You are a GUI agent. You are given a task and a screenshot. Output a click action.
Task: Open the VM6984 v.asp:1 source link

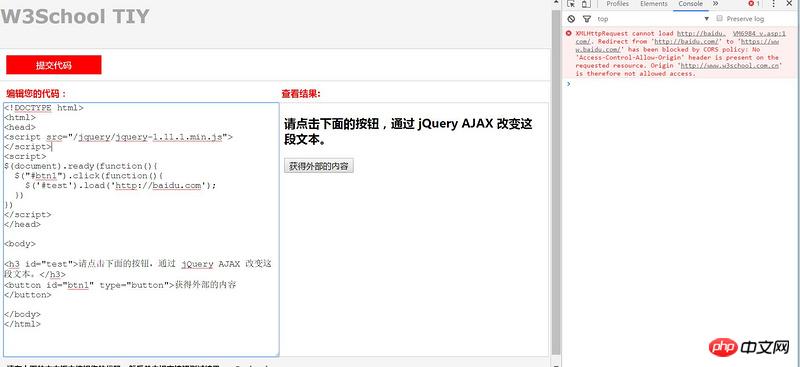tap(760, 33)
